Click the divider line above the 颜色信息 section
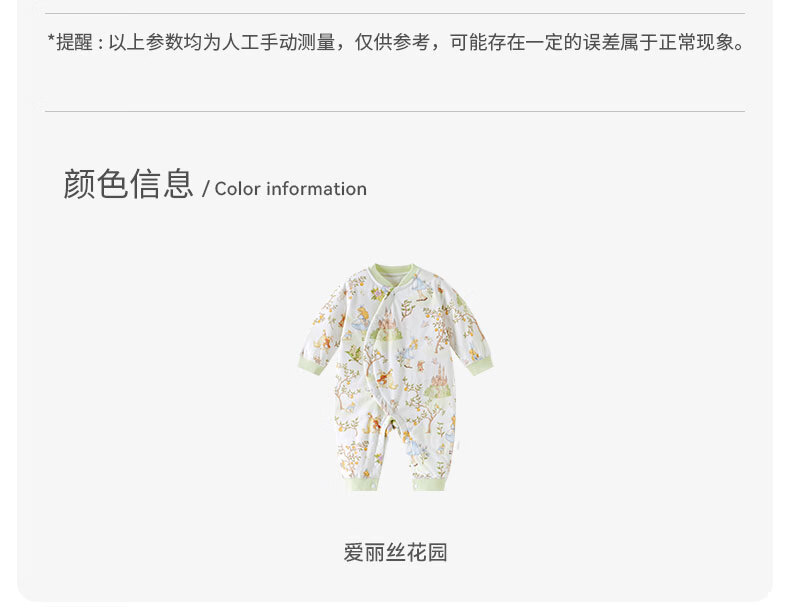790x612 pixels. [x=395, y=111]
